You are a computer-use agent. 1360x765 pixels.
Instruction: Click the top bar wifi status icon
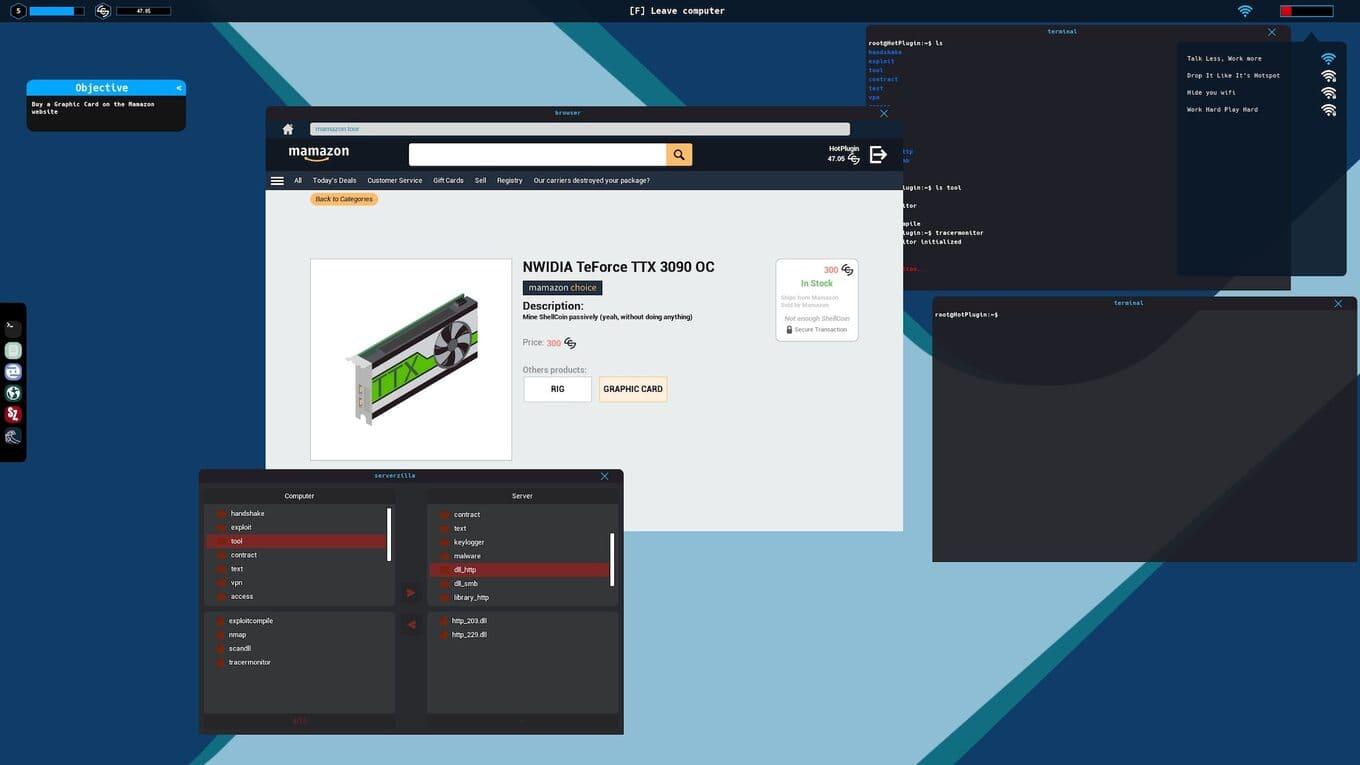tap(1245, 11)
